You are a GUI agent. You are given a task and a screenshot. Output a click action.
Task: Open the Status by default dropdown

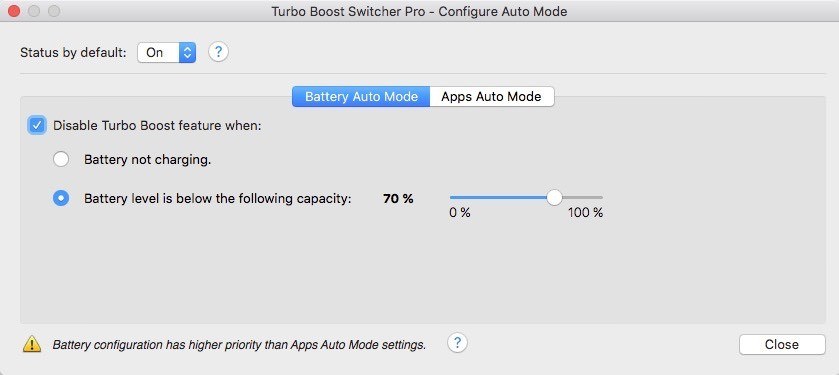pyautogui.click(x=166, y=52)
